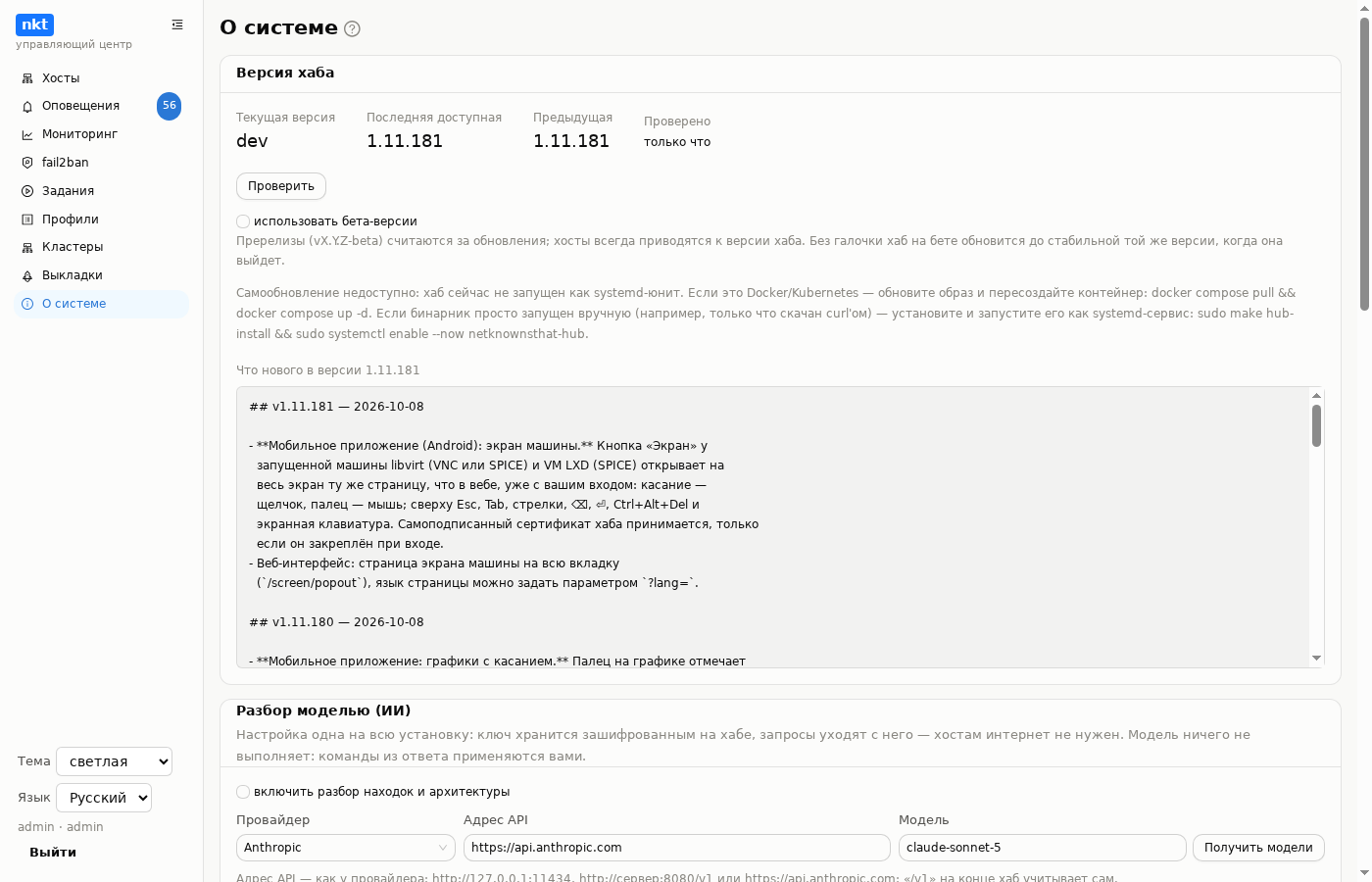
Task: Focus the Модель input field
Action: coord(1043,848)
